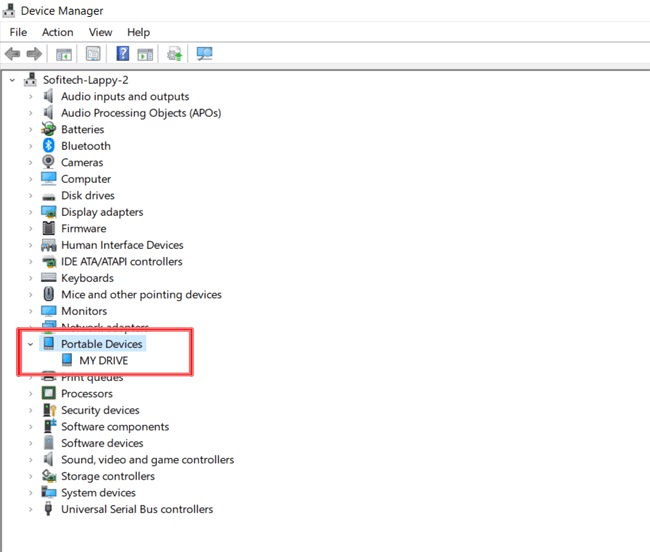Expand the Computer node chevron
This screenshot has width=650, height=552.
[30, 179]
